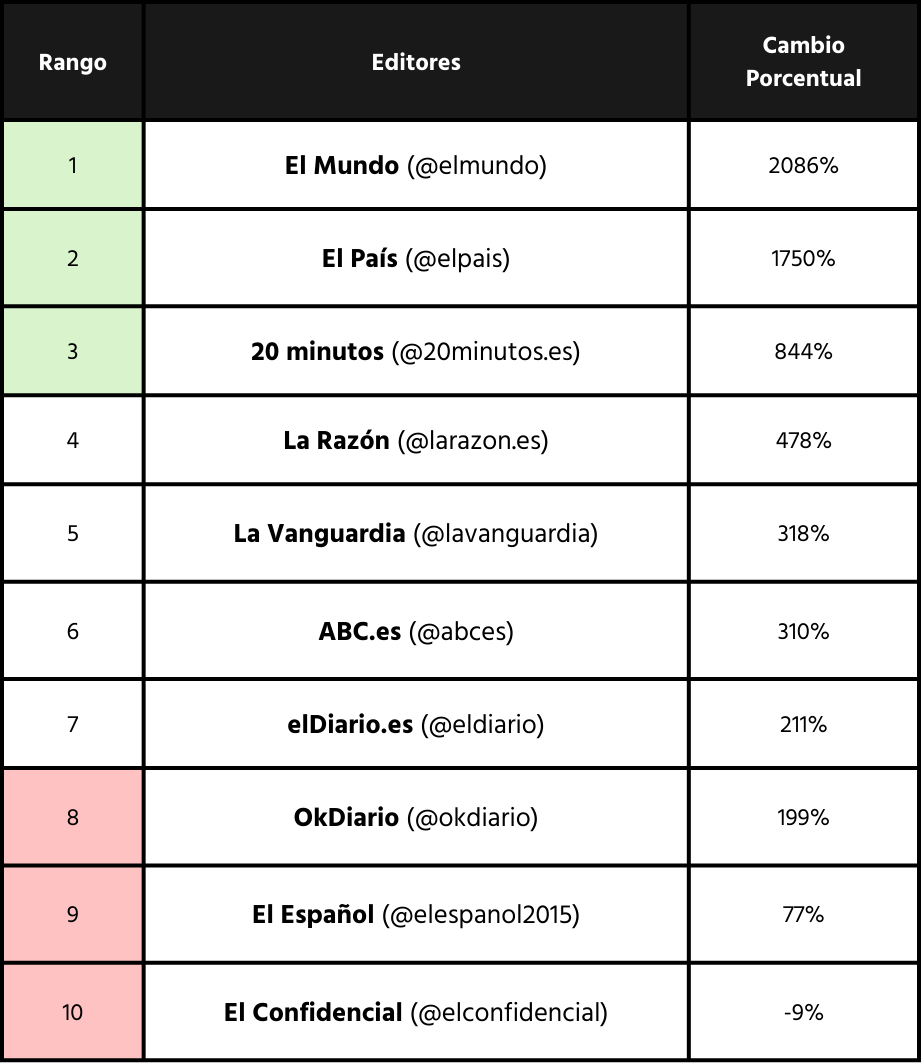The image size is (922, 1063).
Task: Click the green rank 1 cell
Action: [x=72, y=166]
